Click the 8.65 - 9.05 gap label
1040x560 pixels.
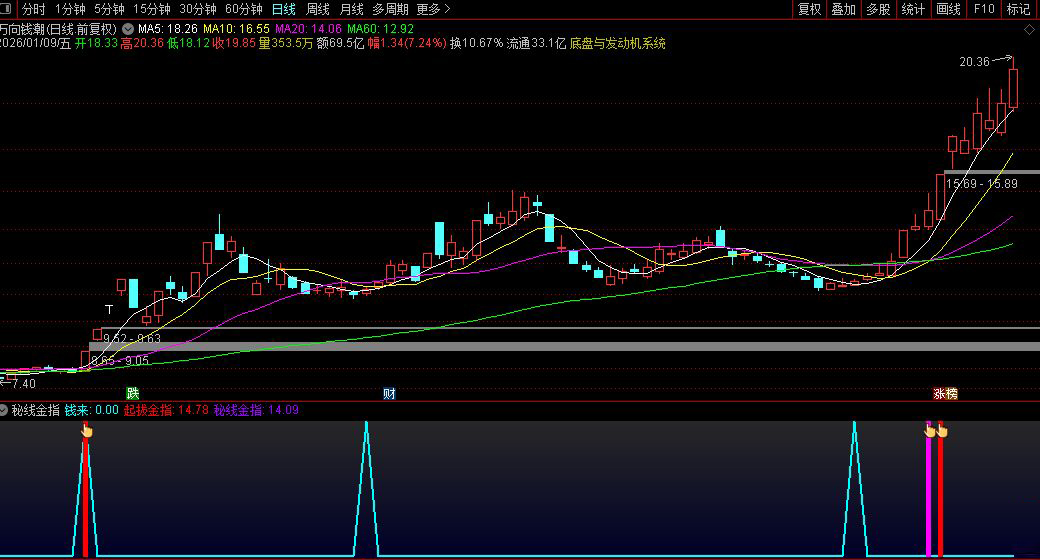119,360
